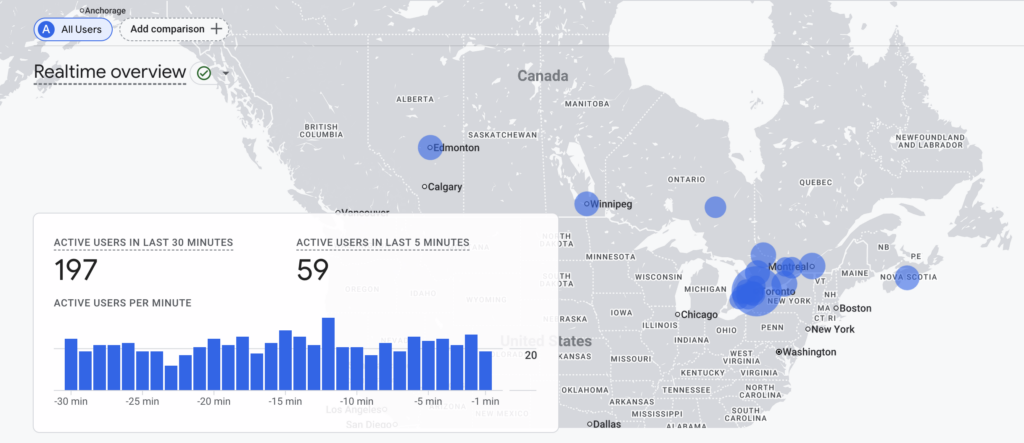Image resolution: width=1024 pixels, height=443 pixels.
Task: Click the green checkmark status icon
Action: [x=204, y=73]
